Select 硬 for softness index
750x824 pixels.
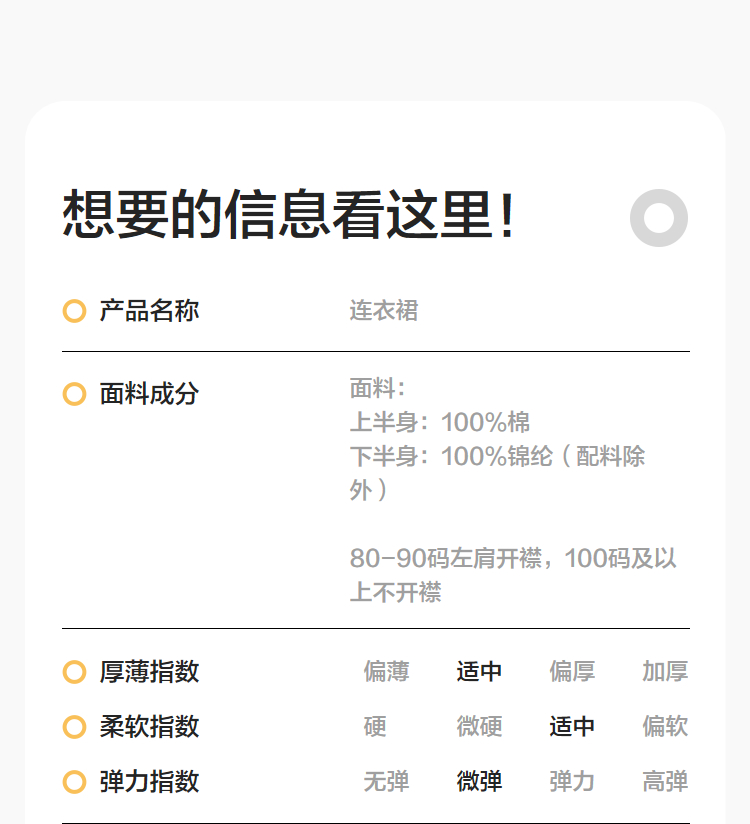(375, 727)
